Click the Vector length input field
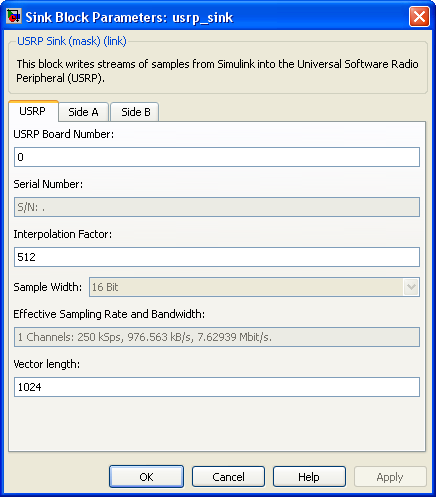Viewport: 436px width, 497px height. [217, 387]
